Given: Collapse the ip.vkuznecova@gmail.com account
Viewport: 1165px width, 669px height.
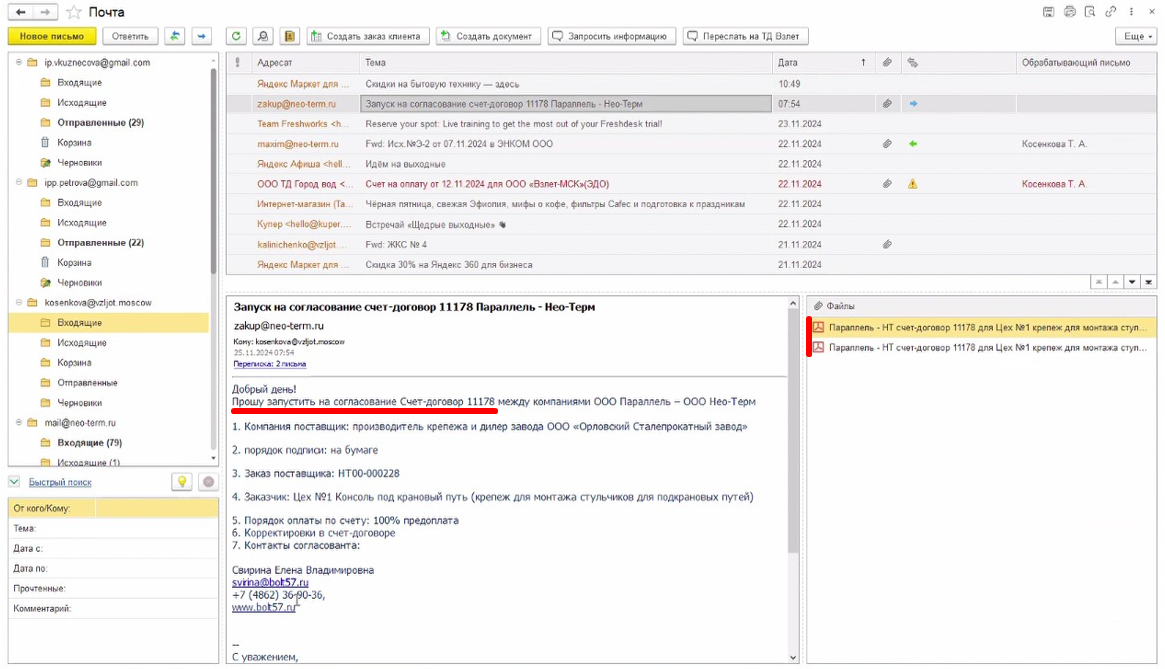Looking at the screenshot, I should 19,62.
